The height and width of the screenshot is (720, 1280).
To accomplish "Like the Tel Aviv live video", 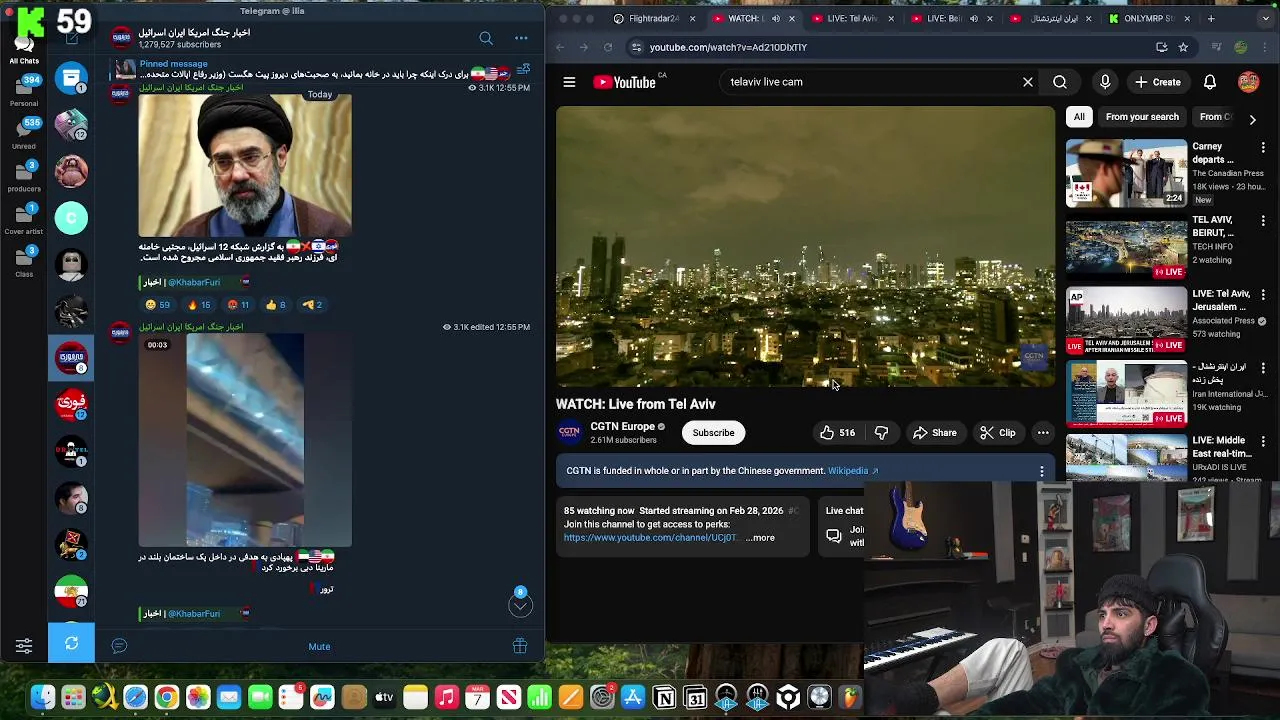I will click(837, 433).
